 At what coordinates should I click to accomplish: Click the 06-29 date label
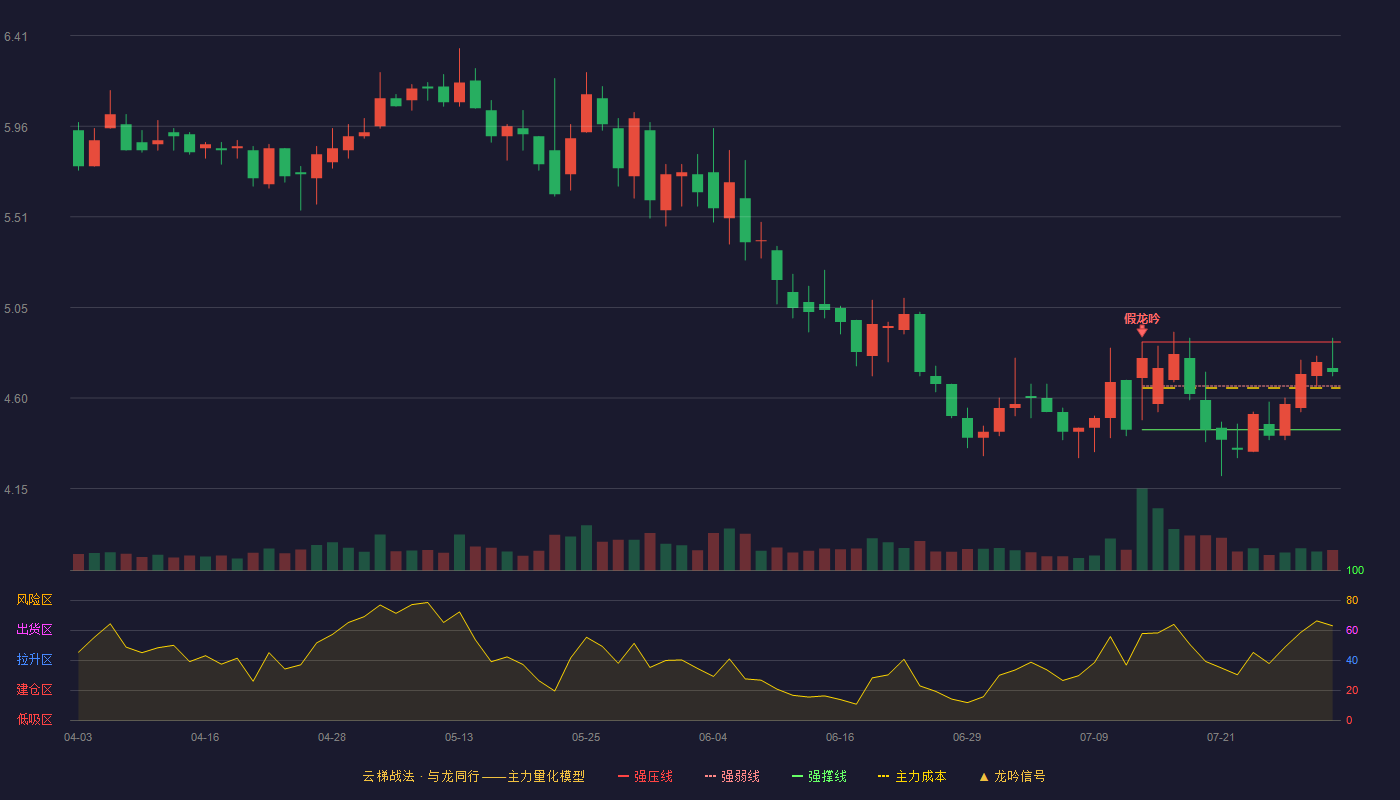967,737
